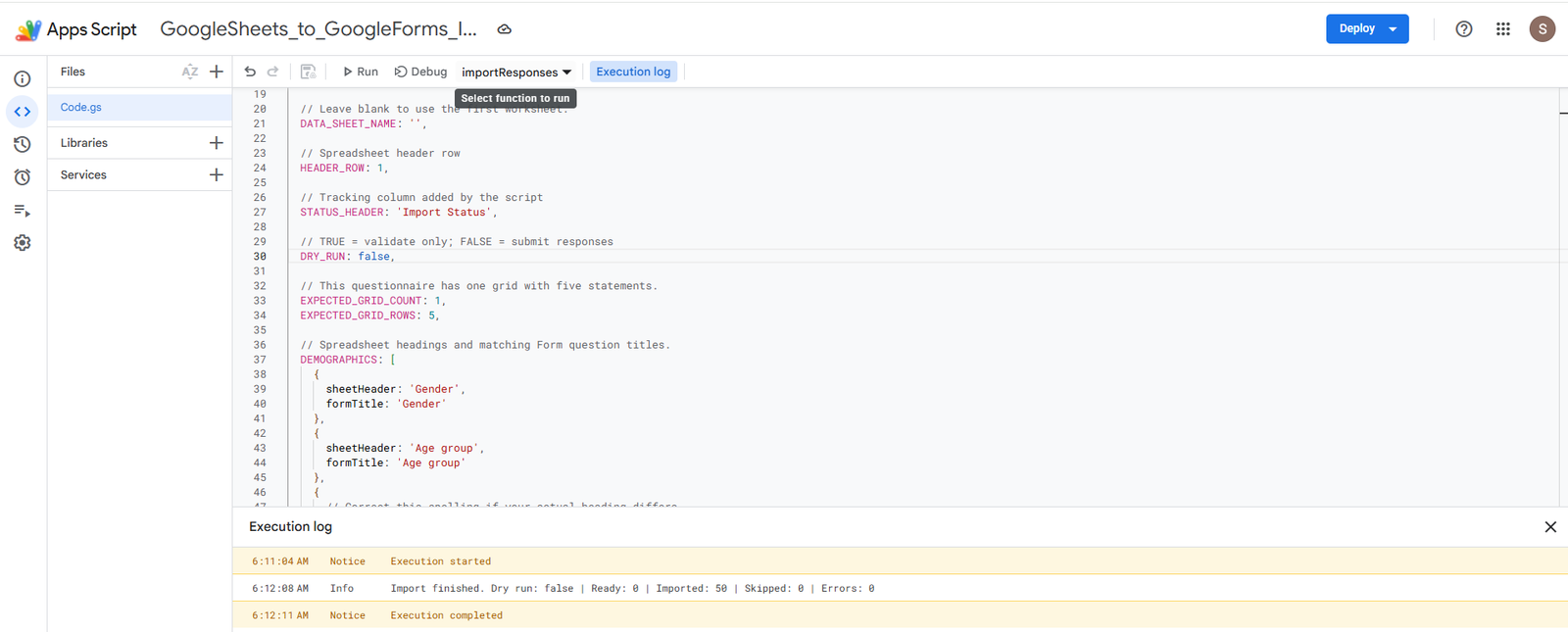
Task: Open the importResponses function dropdown
Action: pos(515,73)
